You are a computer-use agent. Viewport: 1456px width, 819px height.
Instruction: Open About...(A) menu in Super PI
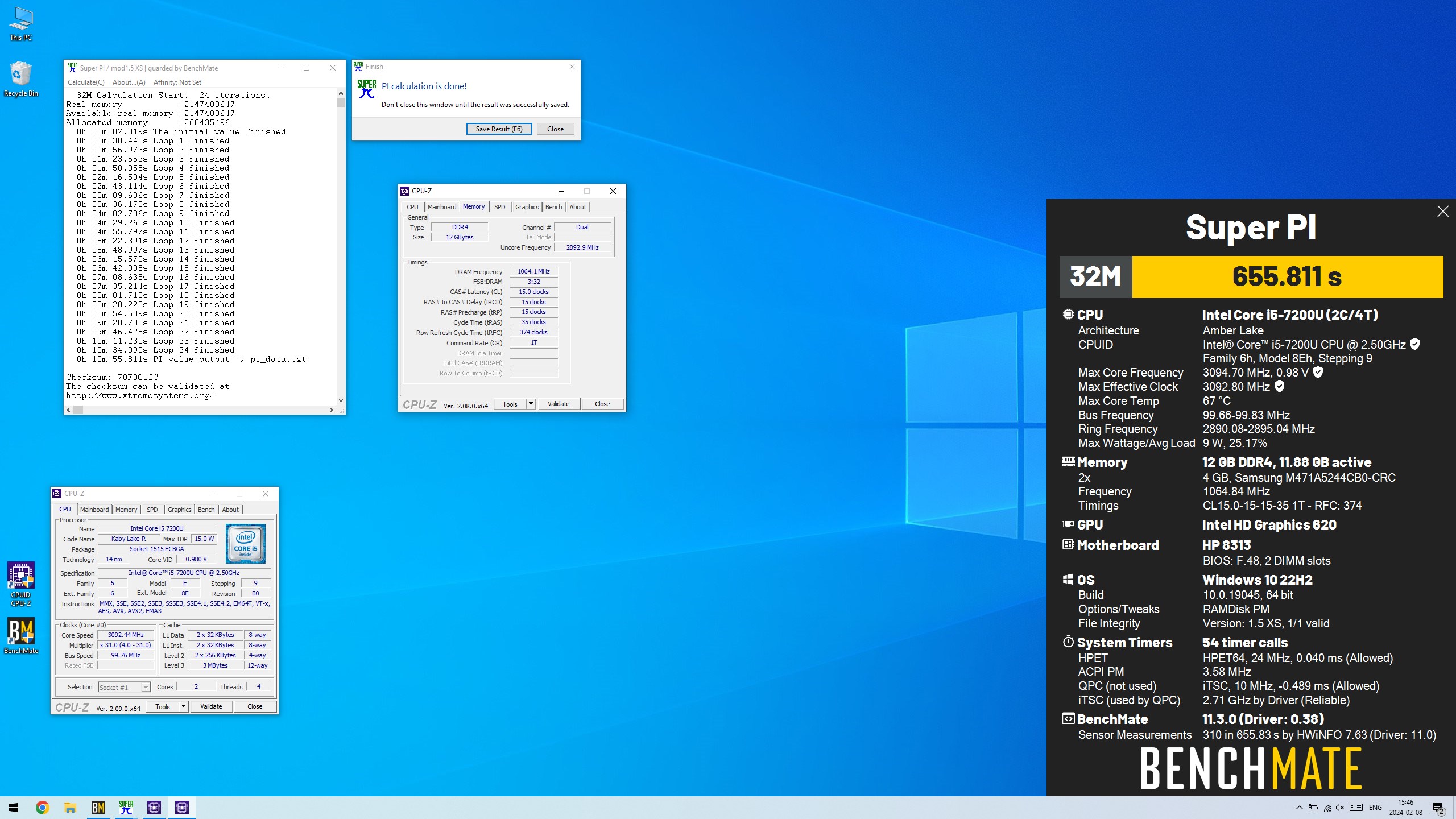[x=129, y=82]
